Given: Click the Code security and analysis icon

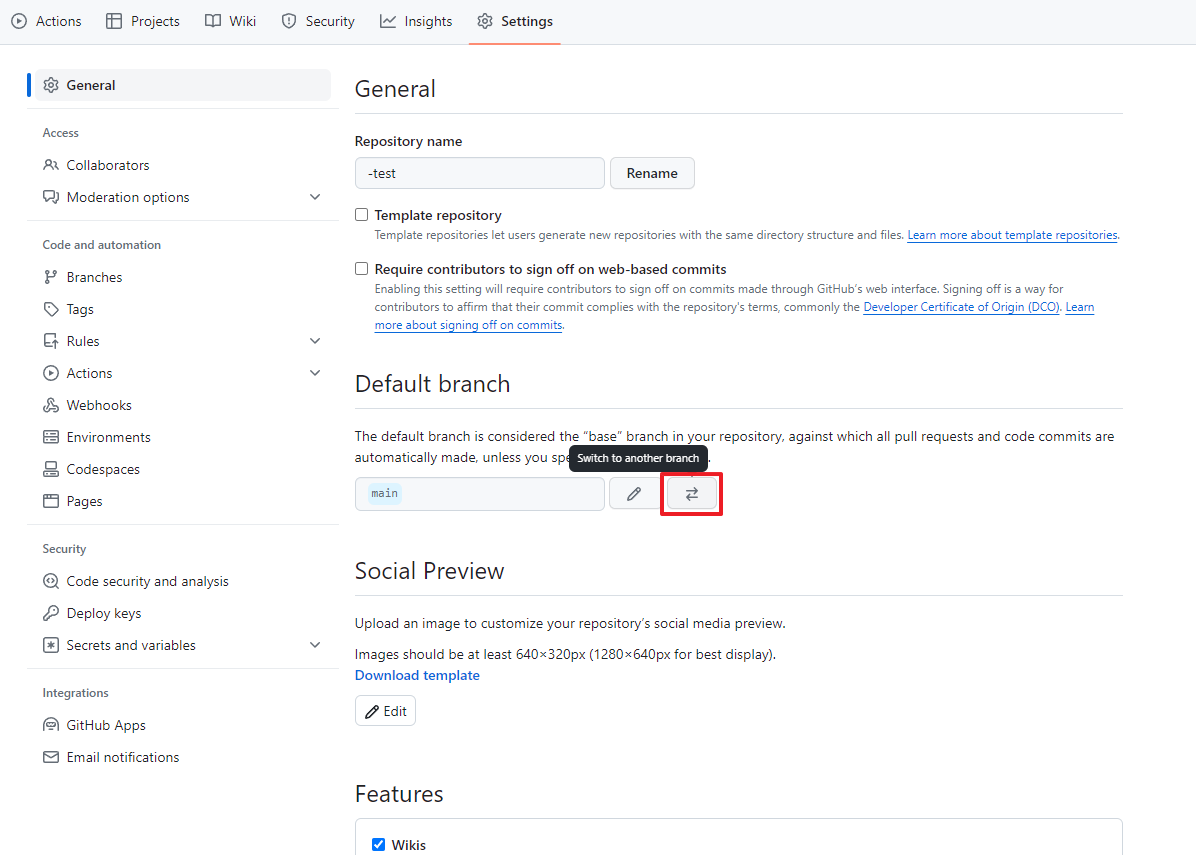Looking at the screenshot, I should [51, 581].
